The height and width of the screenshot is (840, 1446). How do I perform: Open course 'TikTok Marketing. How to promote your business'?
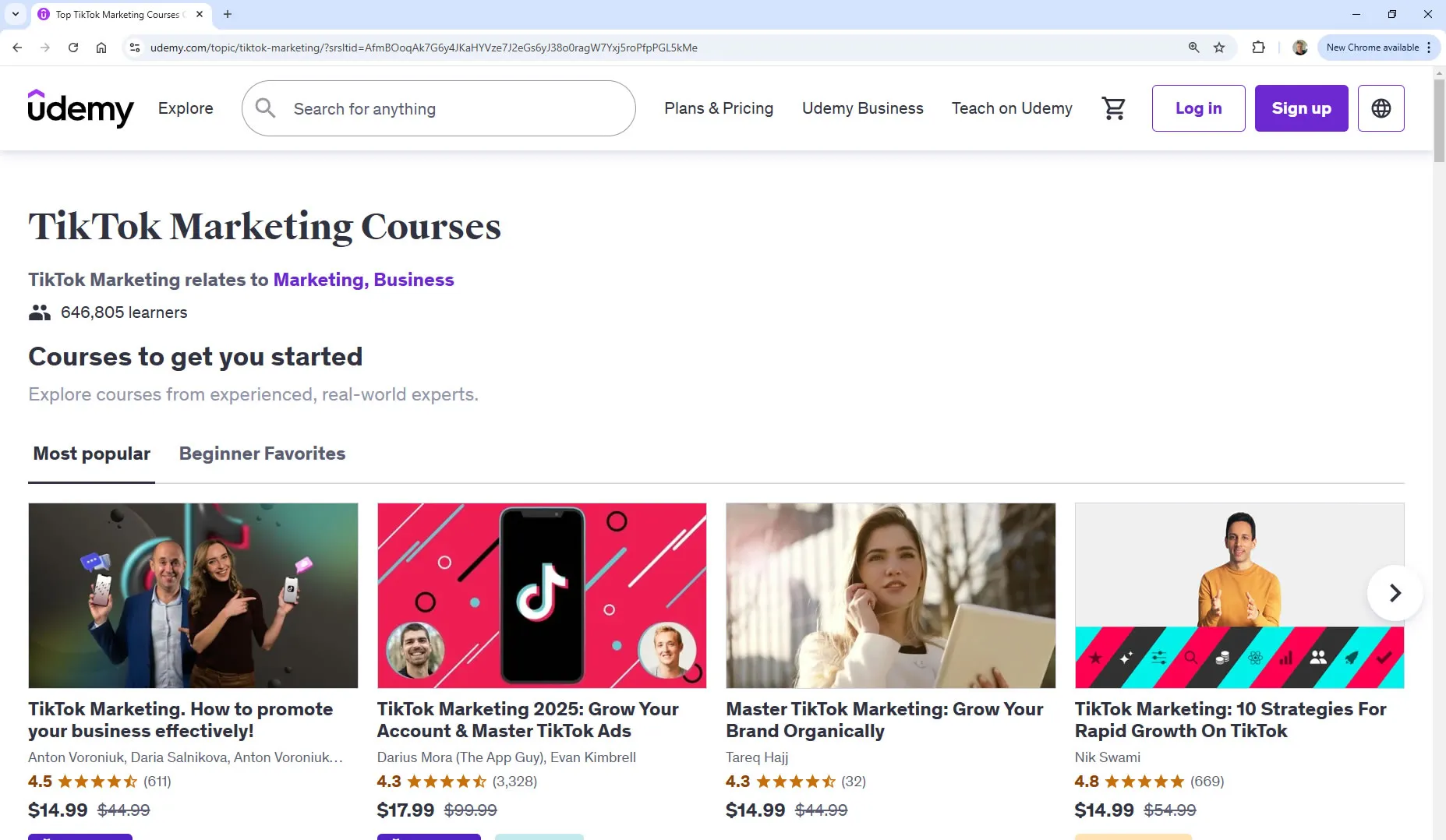click(180, 720)
